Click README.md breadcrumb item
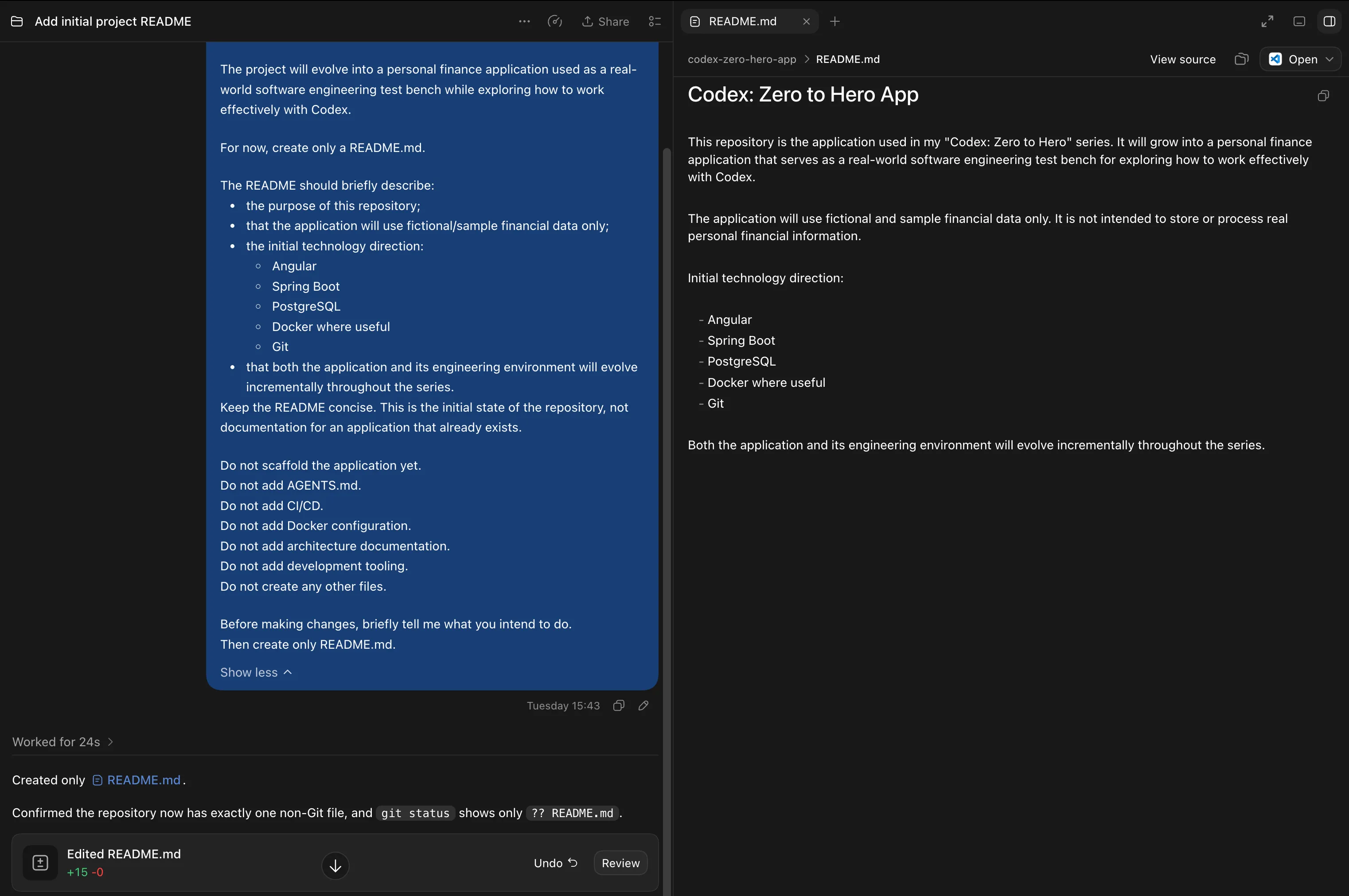 click(847, 59)
